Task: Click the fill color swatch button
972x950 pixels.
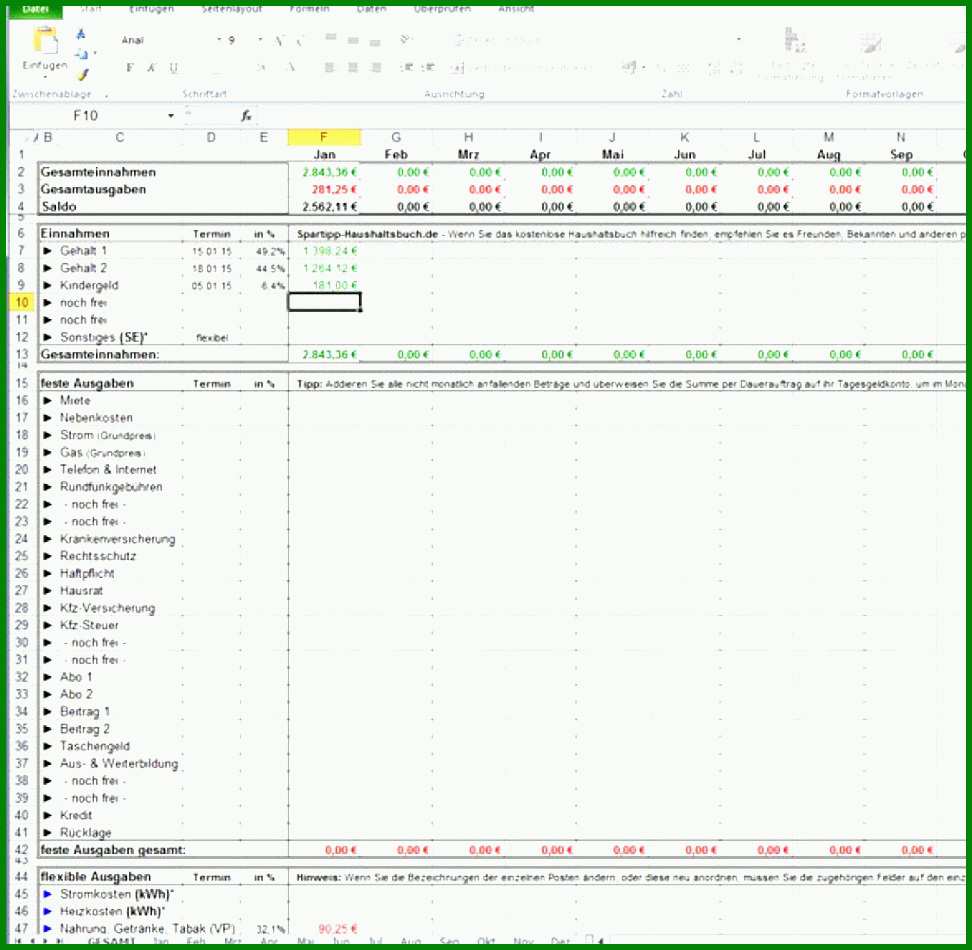Action: pyautogui.click(x=262, y=67)
